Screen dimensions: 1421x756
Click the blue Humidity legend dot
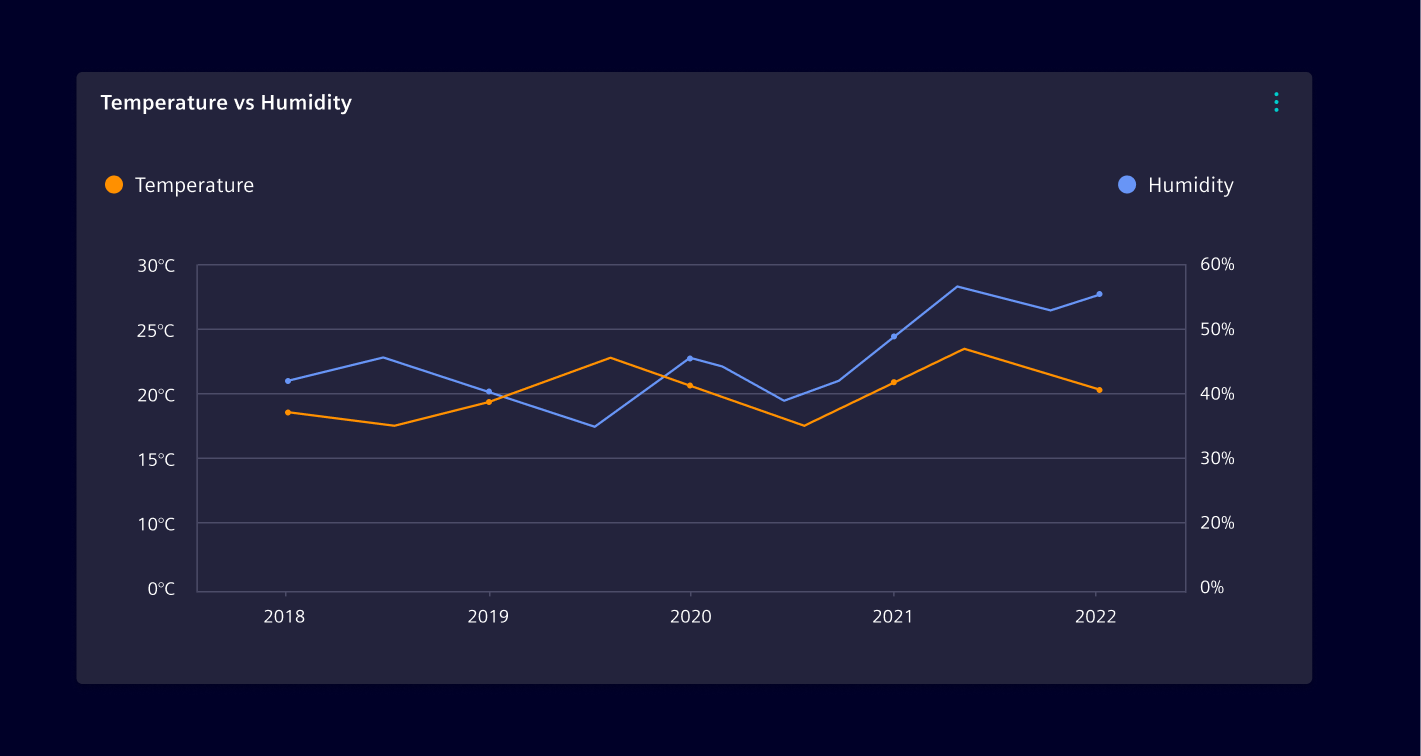(x=1127, y=185)
